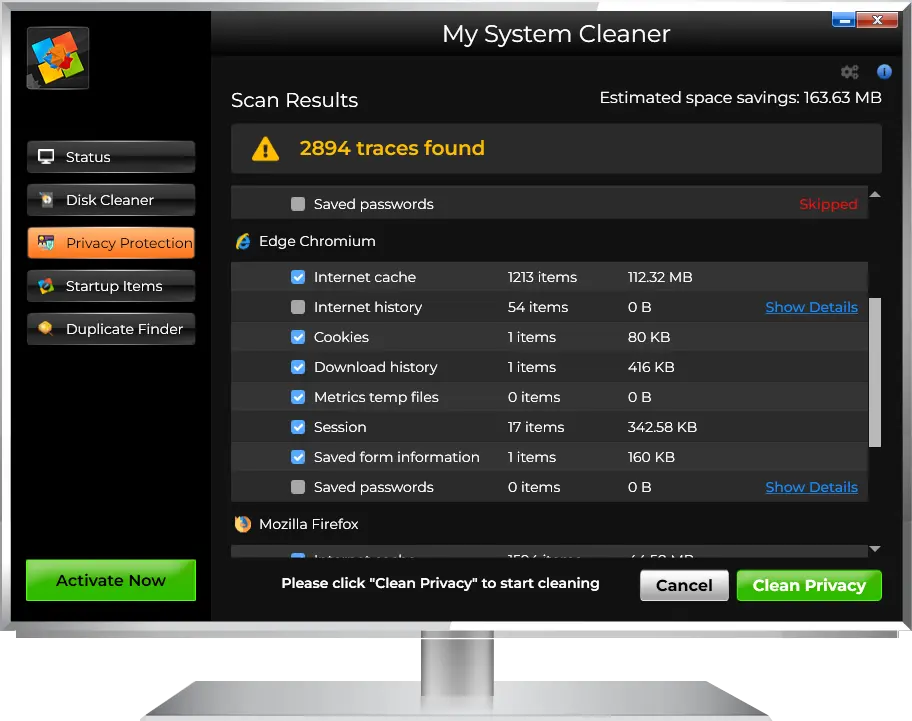Image resolution: width=912 pixels, height=721 pixels.
Task: Click the 112.32 MB size value
Action: point(660,277)
